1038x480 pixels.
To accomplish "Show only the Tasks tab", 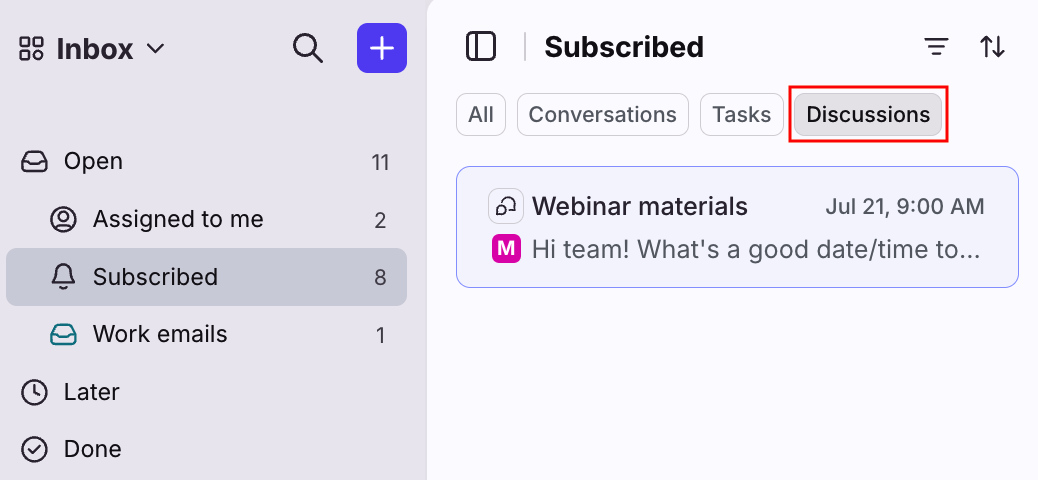I will (741, 115).
